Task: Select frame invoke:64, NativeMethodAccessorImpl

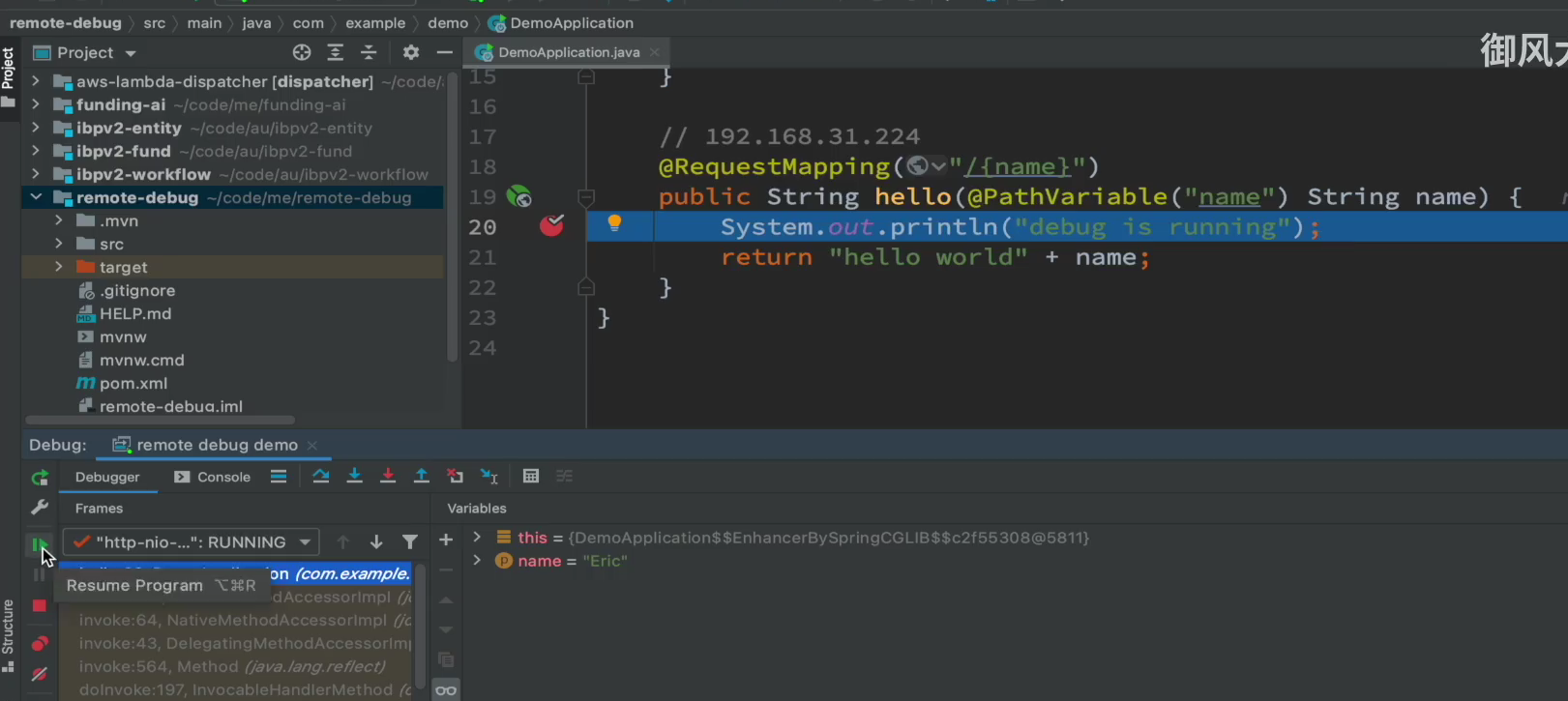Action: point(236,620)
